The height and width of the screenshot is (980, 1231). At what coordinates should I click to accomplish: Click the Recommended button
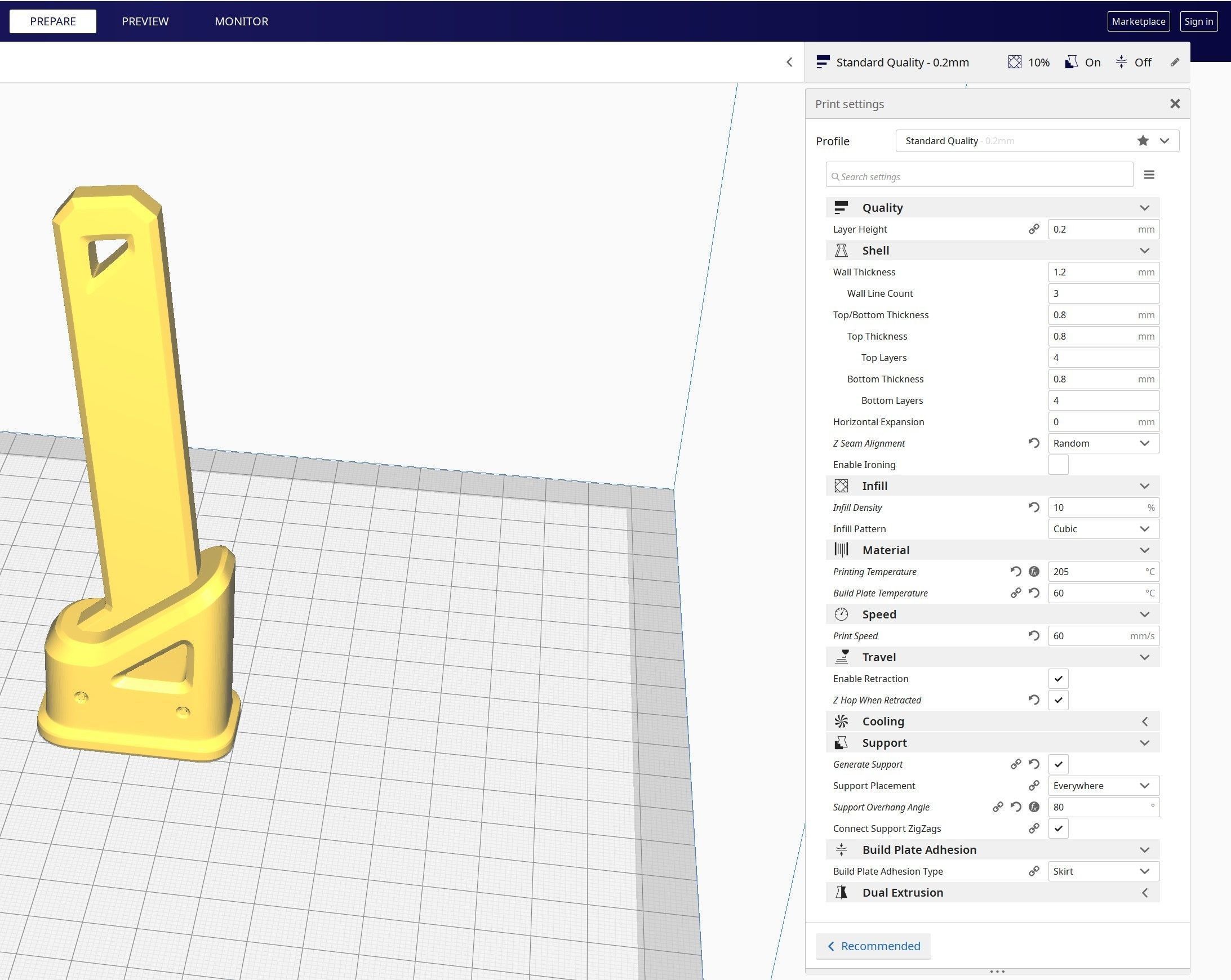[x=873, y=946]
